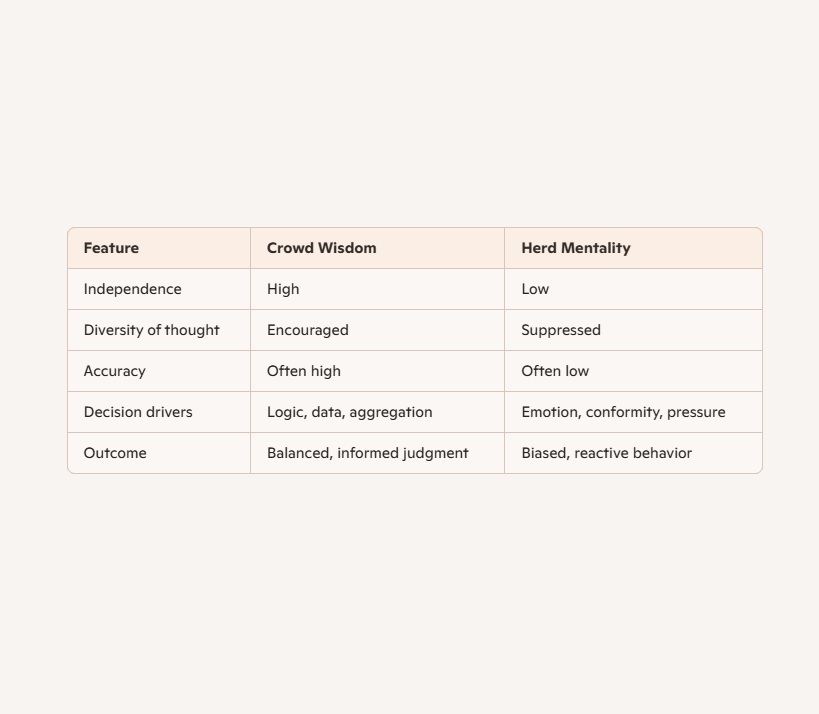Image resolution: width=819 pixels, height=714 pixels.
Task: Select the Decision drivers row label
Action: pyautogui.click(x=138, y=412)
